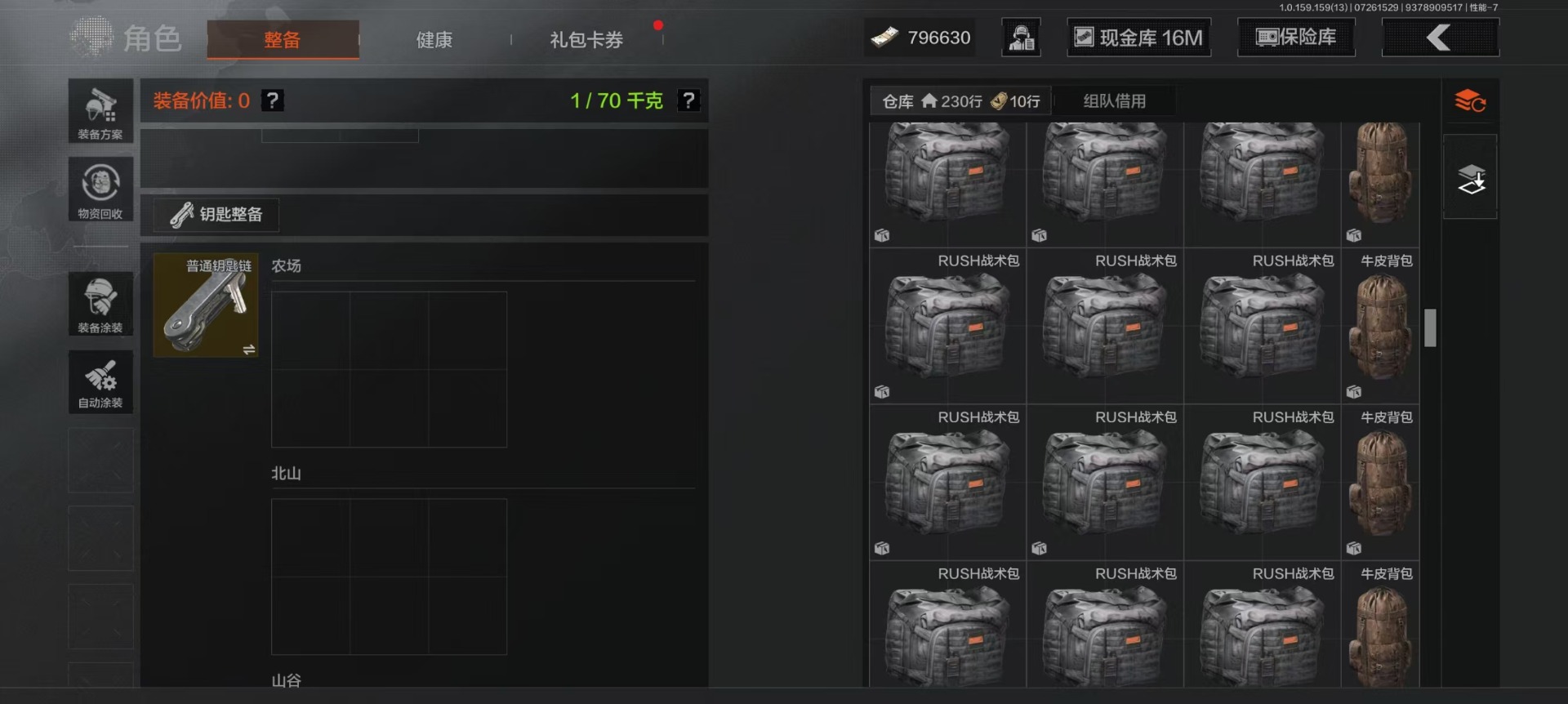Click the question mark beside 装备价值
Viewport: 1568px width, 704px height.
point(273,100)
